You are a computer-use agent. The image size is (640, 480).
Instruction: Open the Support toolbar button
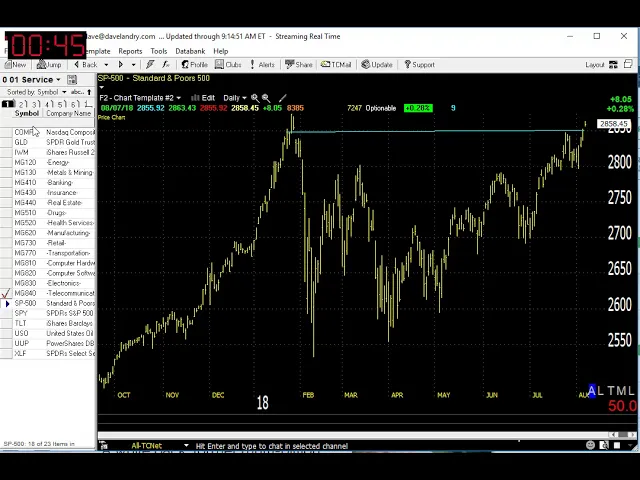419,64
